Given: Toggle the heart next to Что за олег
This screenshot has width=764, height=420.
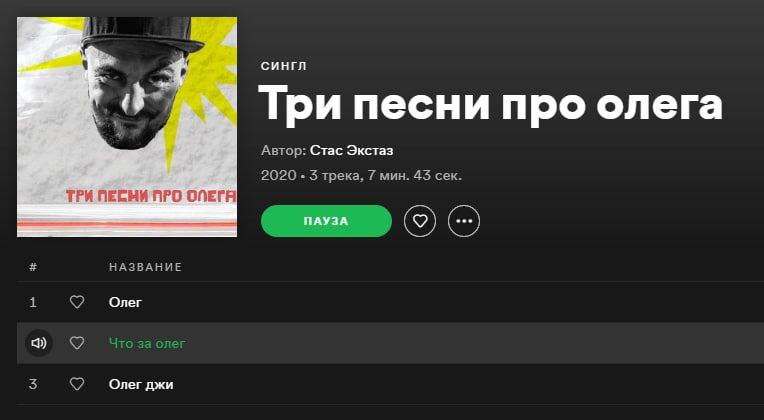Looking at the screenshot, I should 77,344.
